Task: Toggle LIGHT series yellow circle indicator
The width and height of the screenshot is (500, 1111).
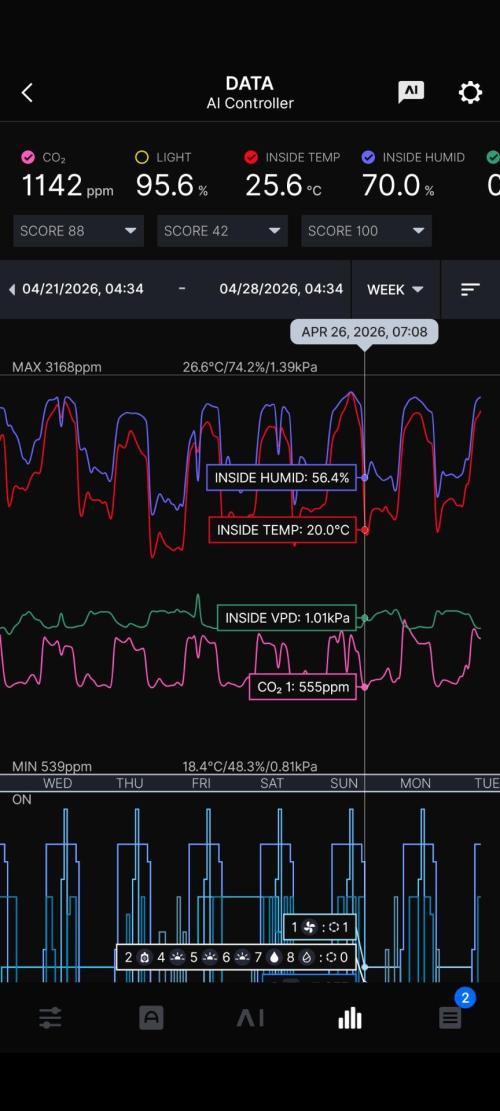Action: coord(142,157)
